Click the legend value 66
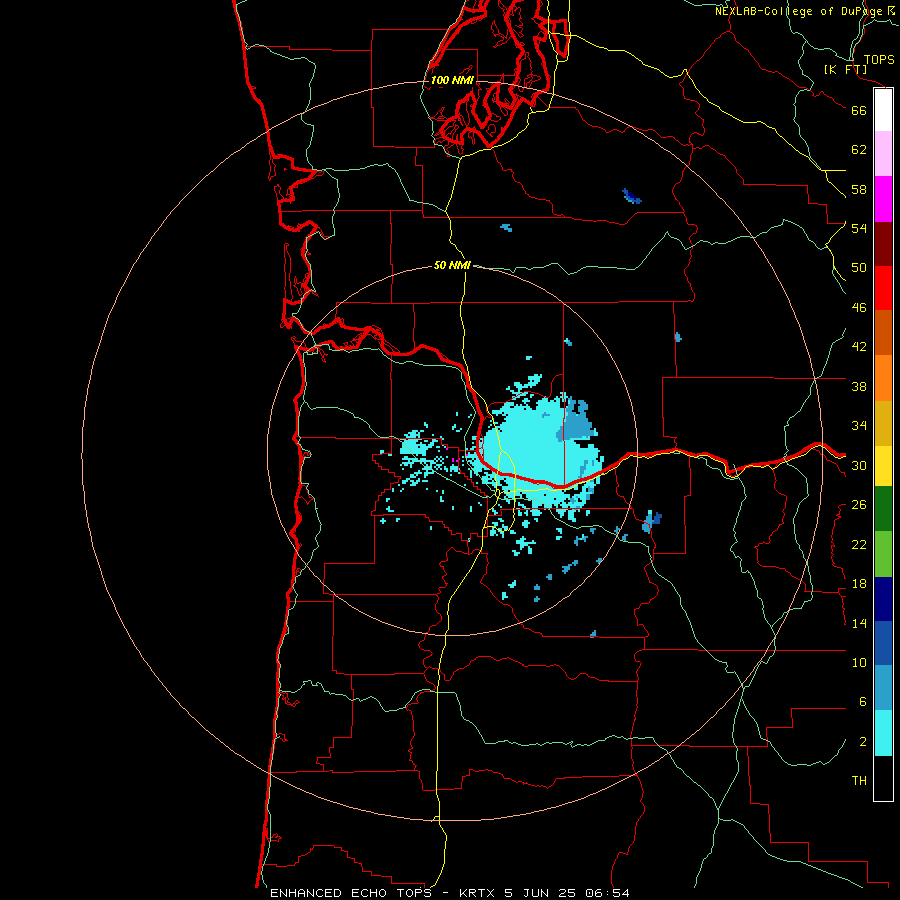The height and width of the screenshot is (900, 900). coord(859,110)
